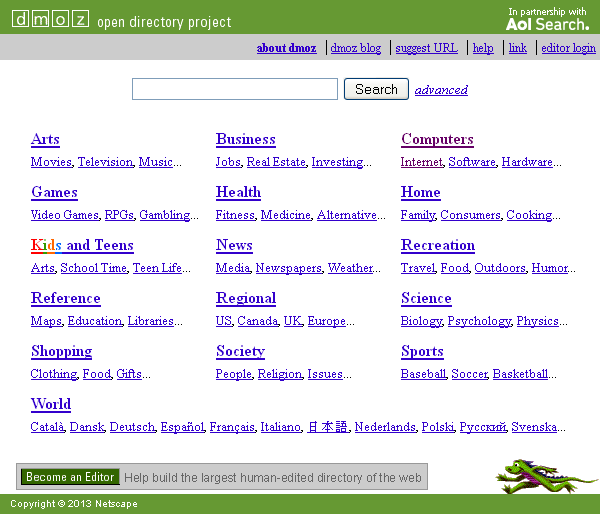The width and height of the screenshot is (600, 515).
Task: Select Canada under Regional
Action: click(258, 321)
